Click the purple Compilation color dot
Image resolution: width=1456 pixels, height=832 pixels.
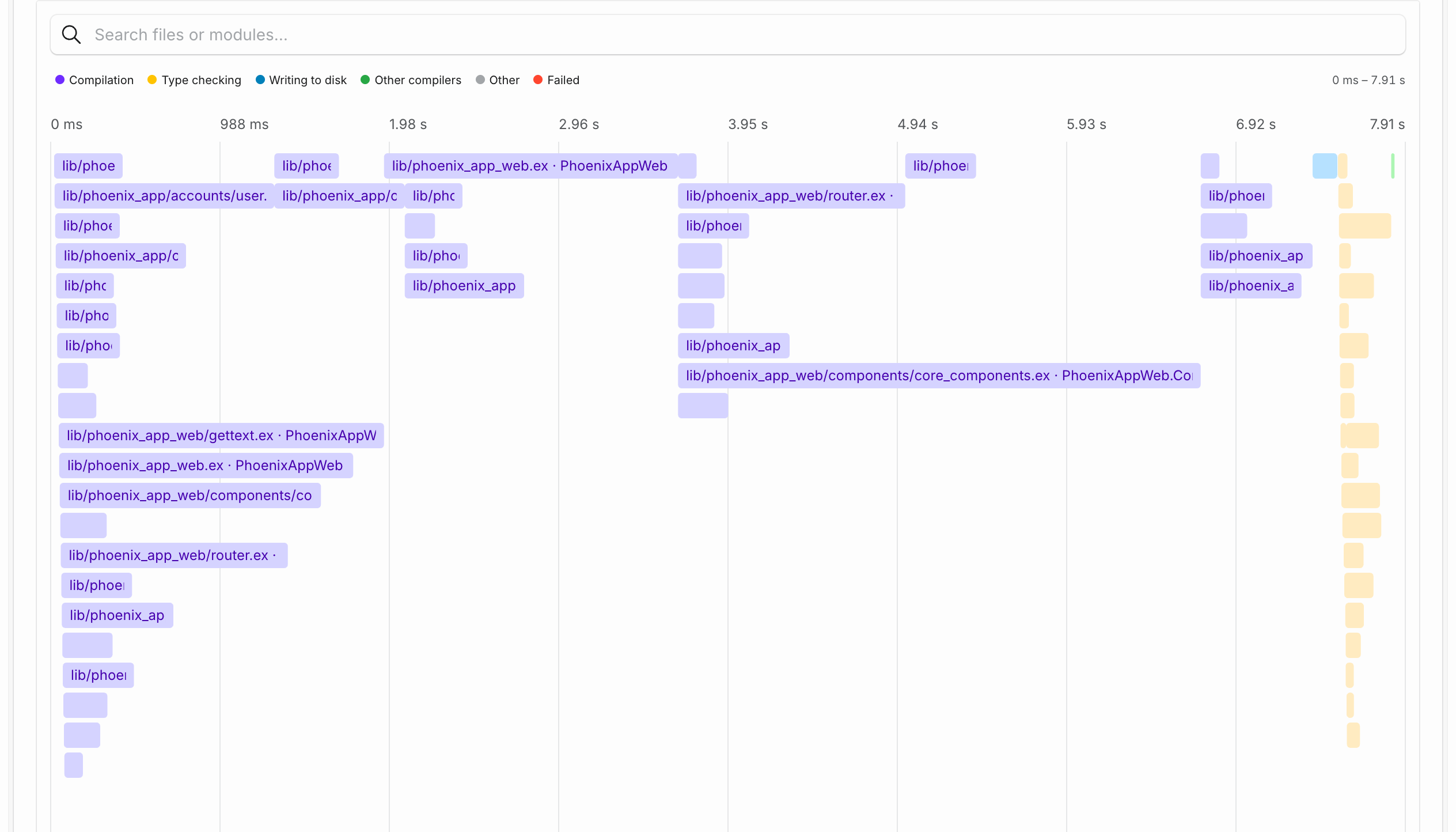pyautogui.click(x=60, y=80)
